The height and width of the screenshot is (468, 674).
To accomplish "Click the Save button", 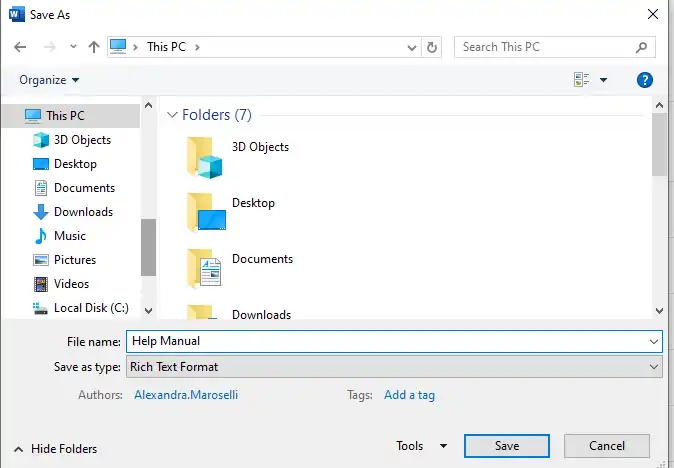I will 507,446.
